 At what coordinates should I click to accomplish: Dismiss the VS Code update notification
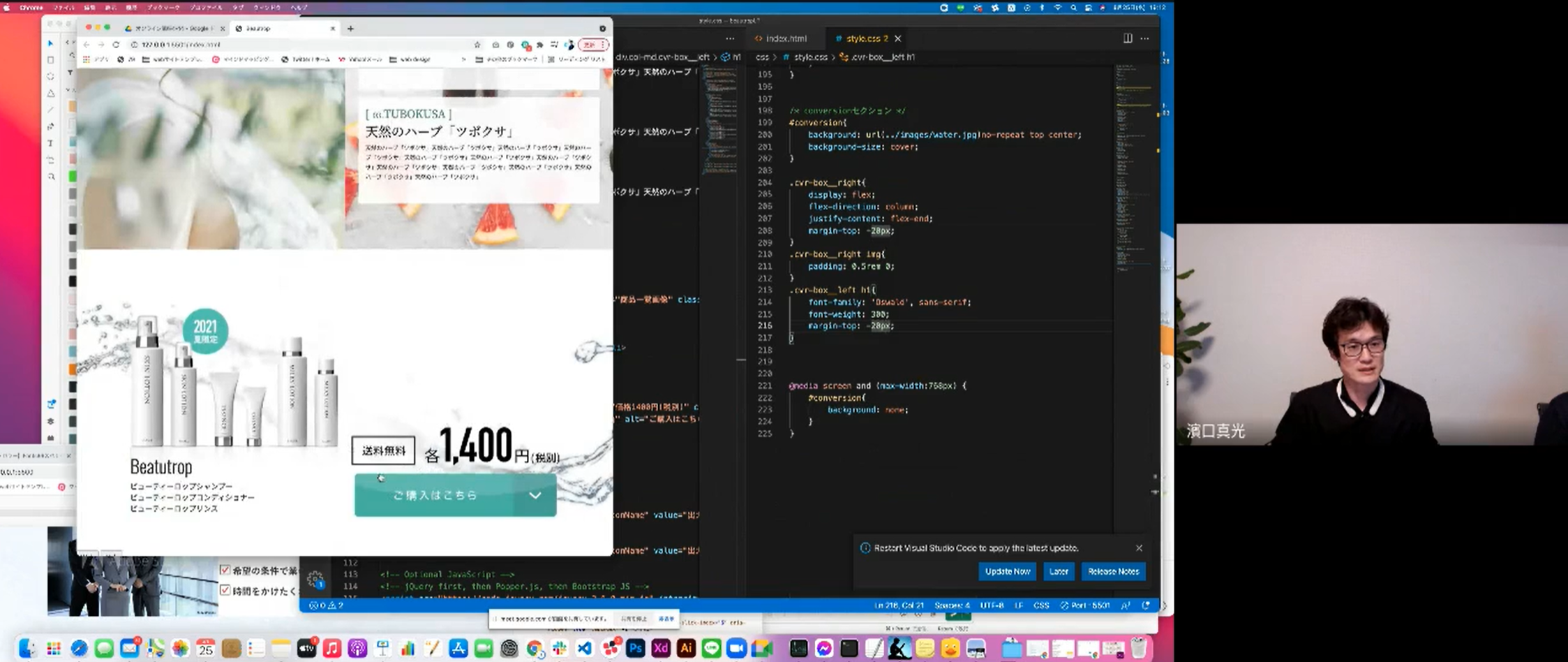[1139, 547]
